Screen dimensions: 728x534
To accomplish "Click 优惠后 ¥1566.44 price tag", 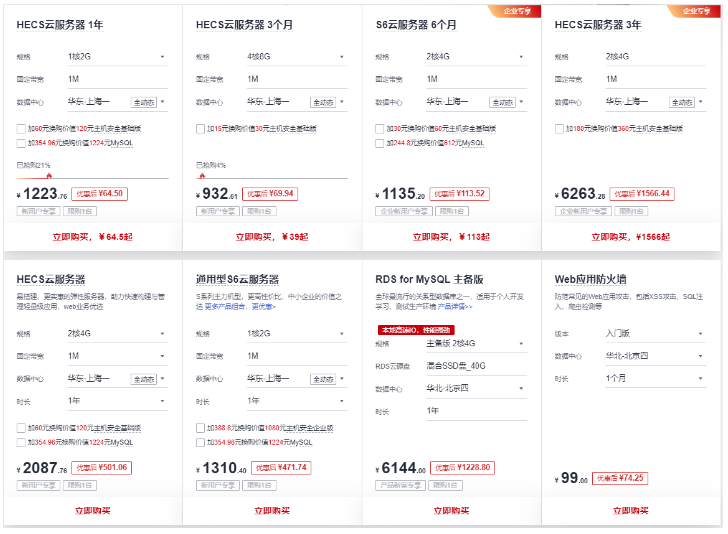I will [x=642, y=194].
